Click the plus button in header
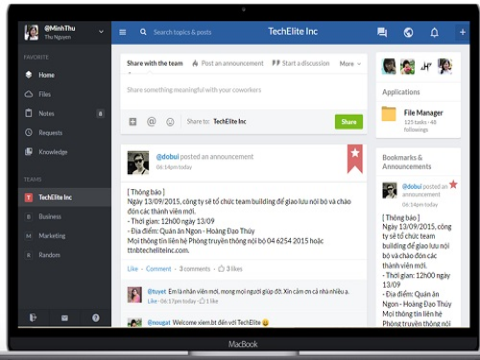The image size is (480, 360). 463,32
